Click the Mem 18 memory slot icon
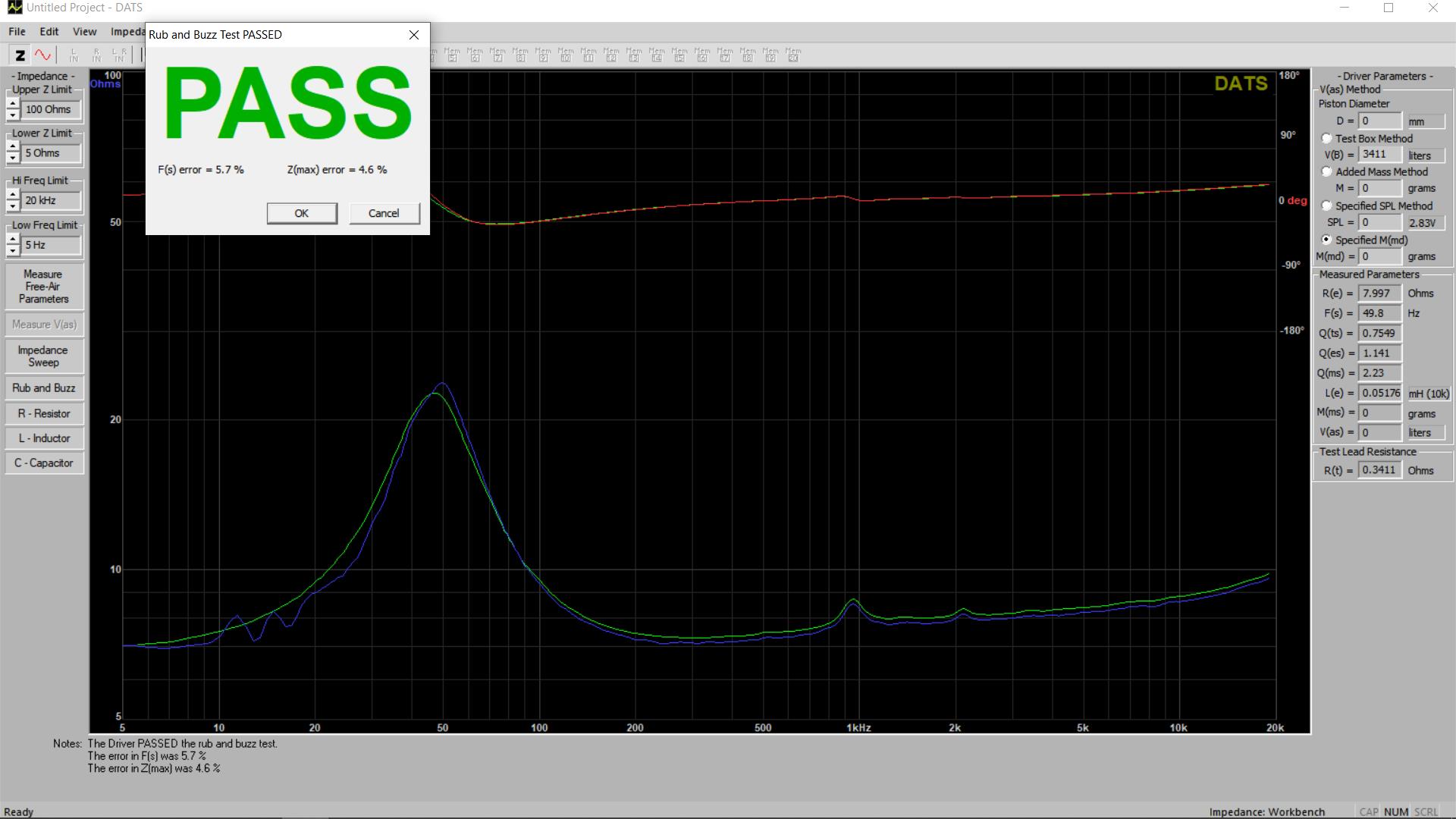The image size is (1456, 819). (748, 55)
